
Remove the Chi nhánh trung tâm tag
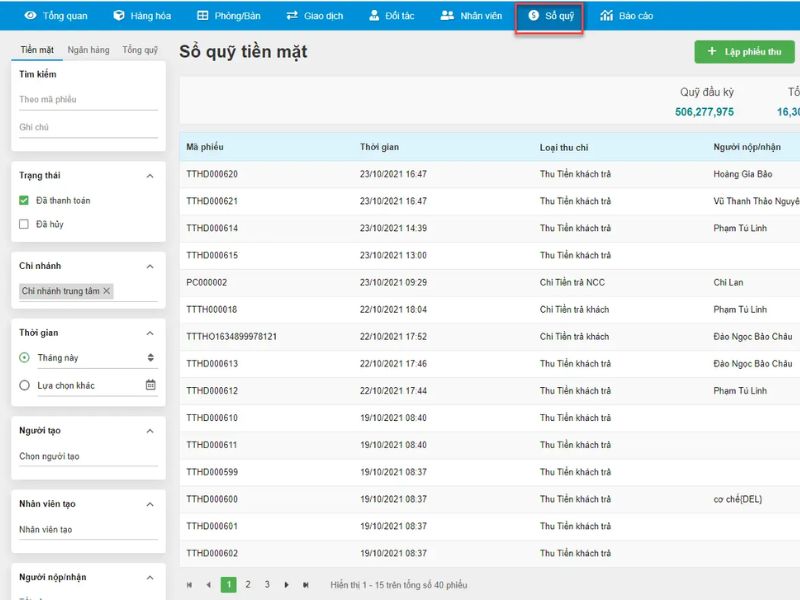pyautogui.click(x=107, y=291)
